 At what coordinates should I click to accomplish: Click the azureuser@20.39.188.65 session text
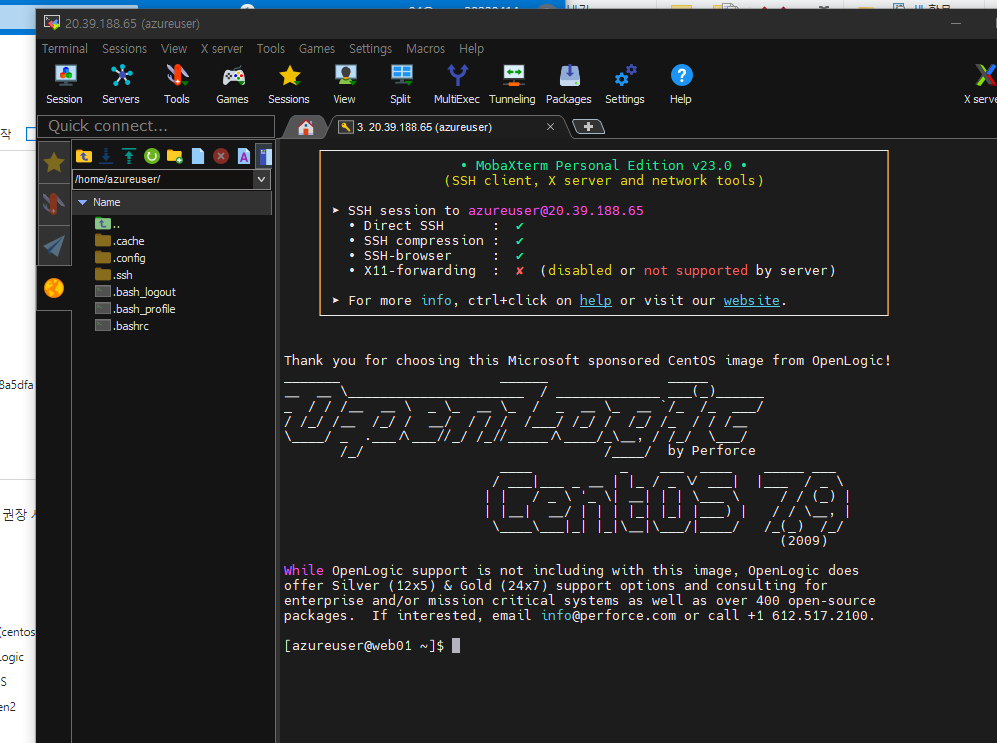[x=556, y=210]
